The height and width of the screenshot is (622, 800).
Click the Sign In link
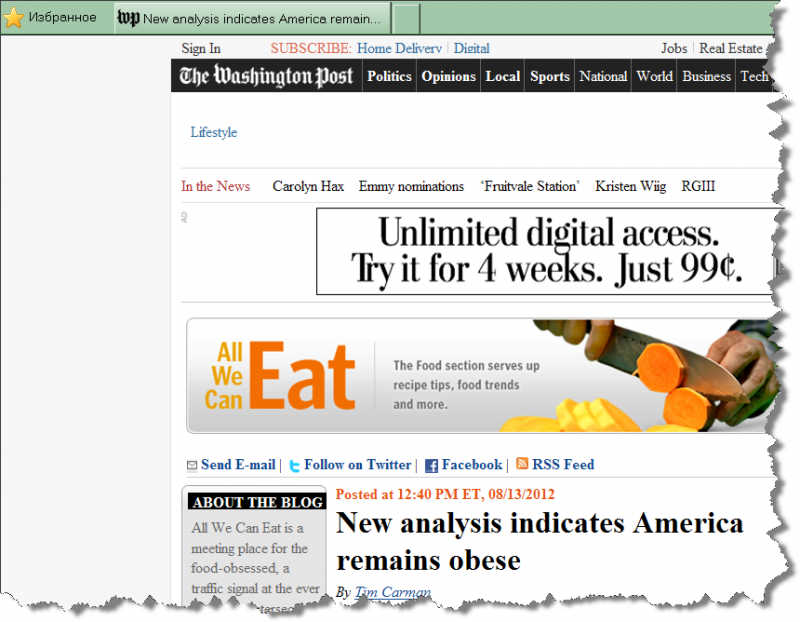tap(201, 48)
